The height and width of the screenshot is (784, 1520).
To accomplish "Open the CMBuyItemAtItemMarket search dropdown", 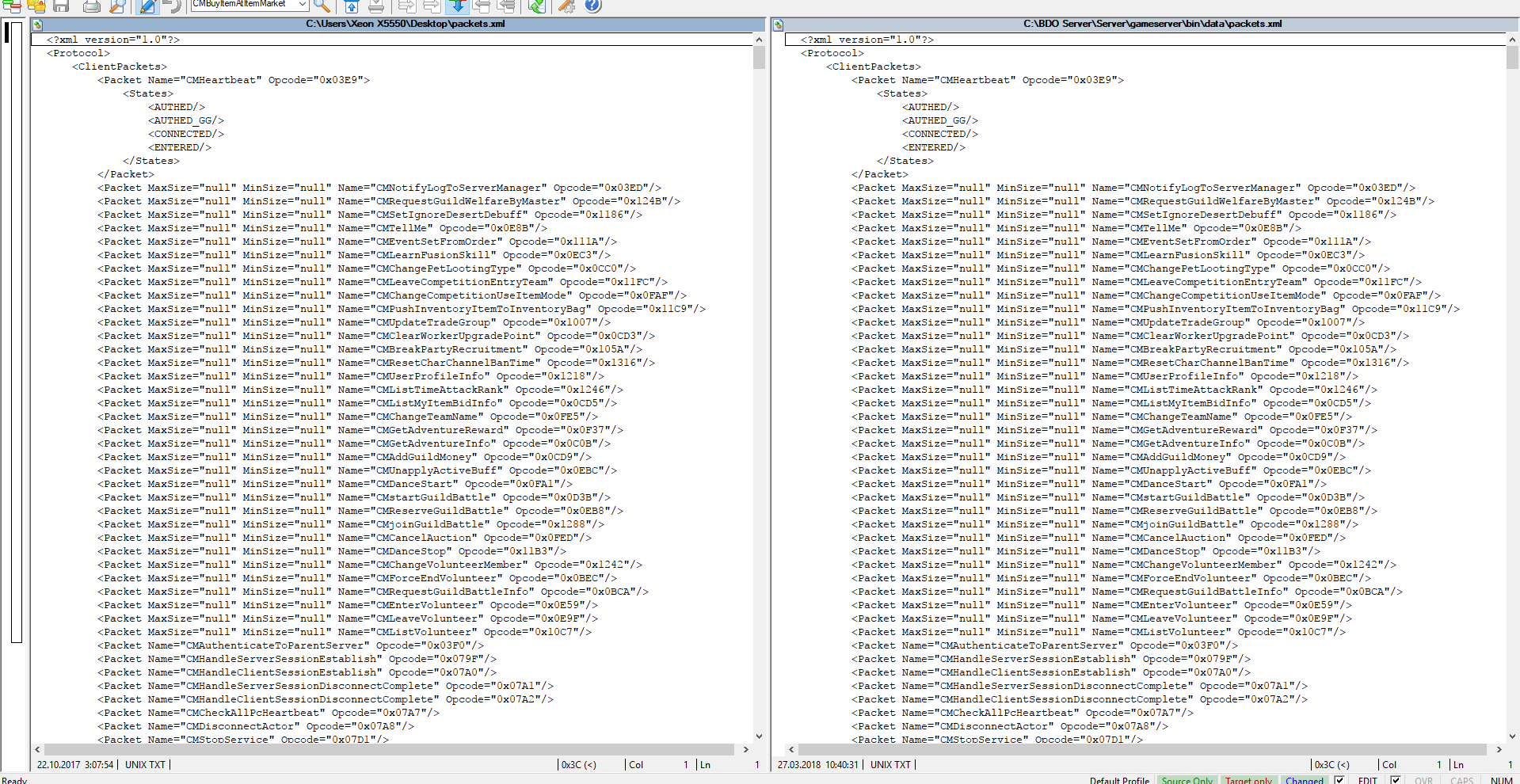I will click(303, 5).
